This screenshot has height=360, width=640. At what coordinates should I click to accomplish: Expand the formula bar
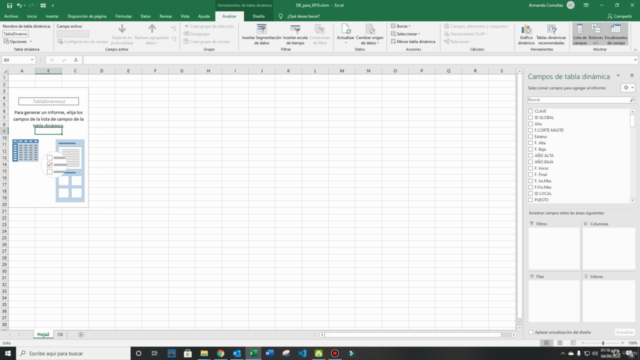tap(635, 60)
